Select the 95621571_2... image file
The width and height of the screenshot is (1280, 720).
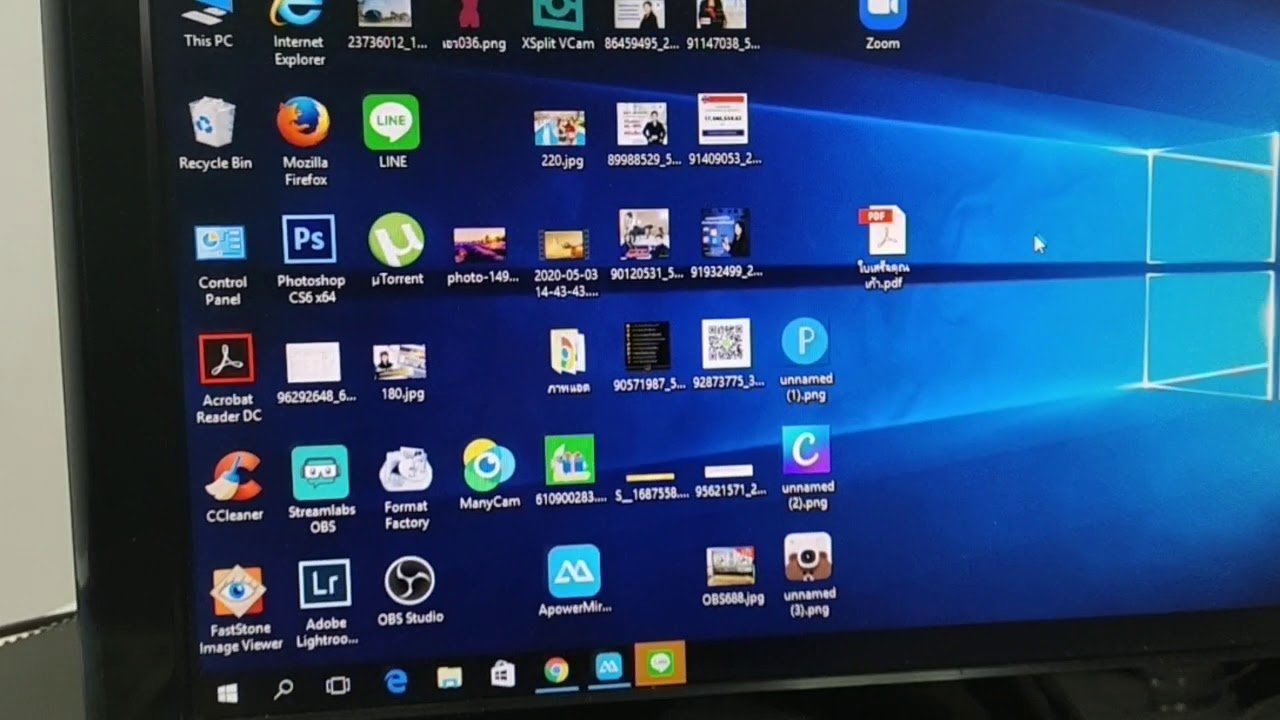click(730, 480)
